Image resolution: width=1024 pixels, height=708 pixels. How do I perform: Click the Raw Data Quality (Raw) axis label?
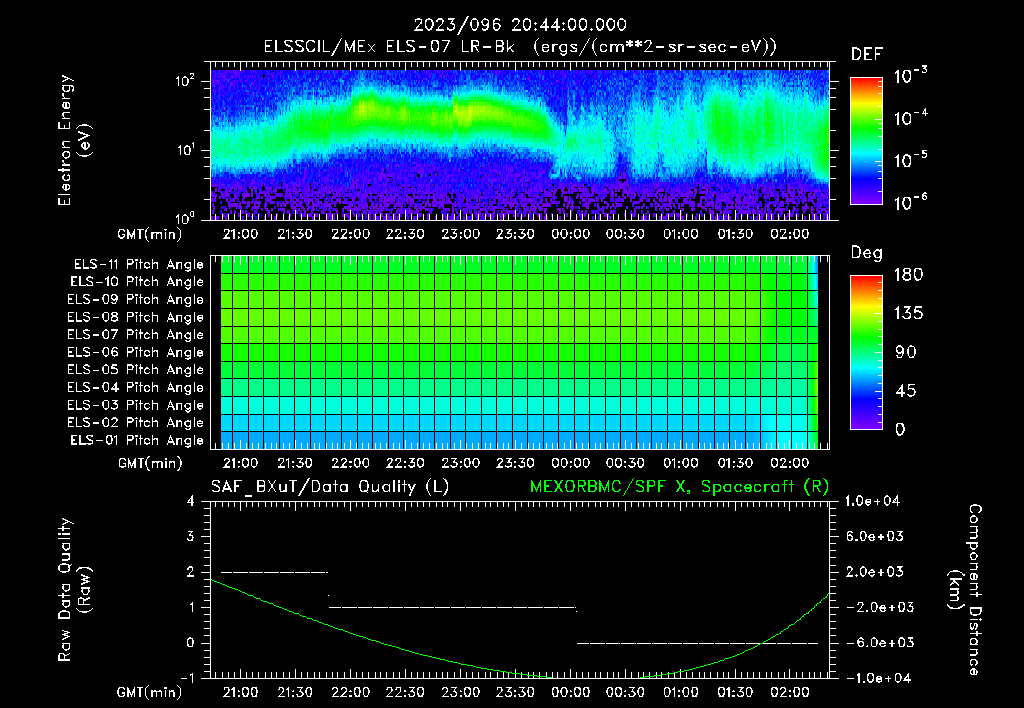coord(74,590)
